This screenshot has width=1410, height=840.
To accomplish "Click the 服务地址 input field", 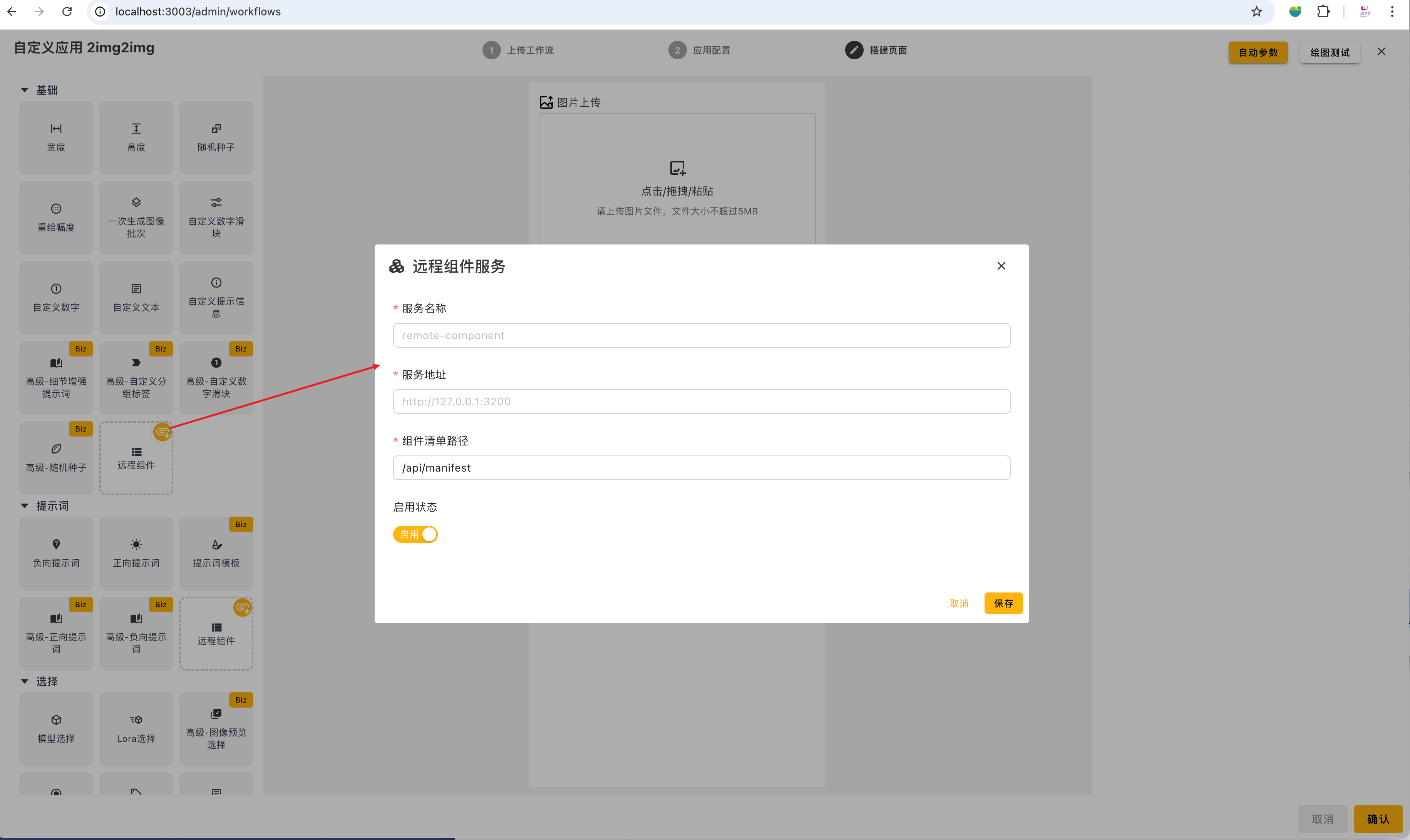I will tap(701, 401).
